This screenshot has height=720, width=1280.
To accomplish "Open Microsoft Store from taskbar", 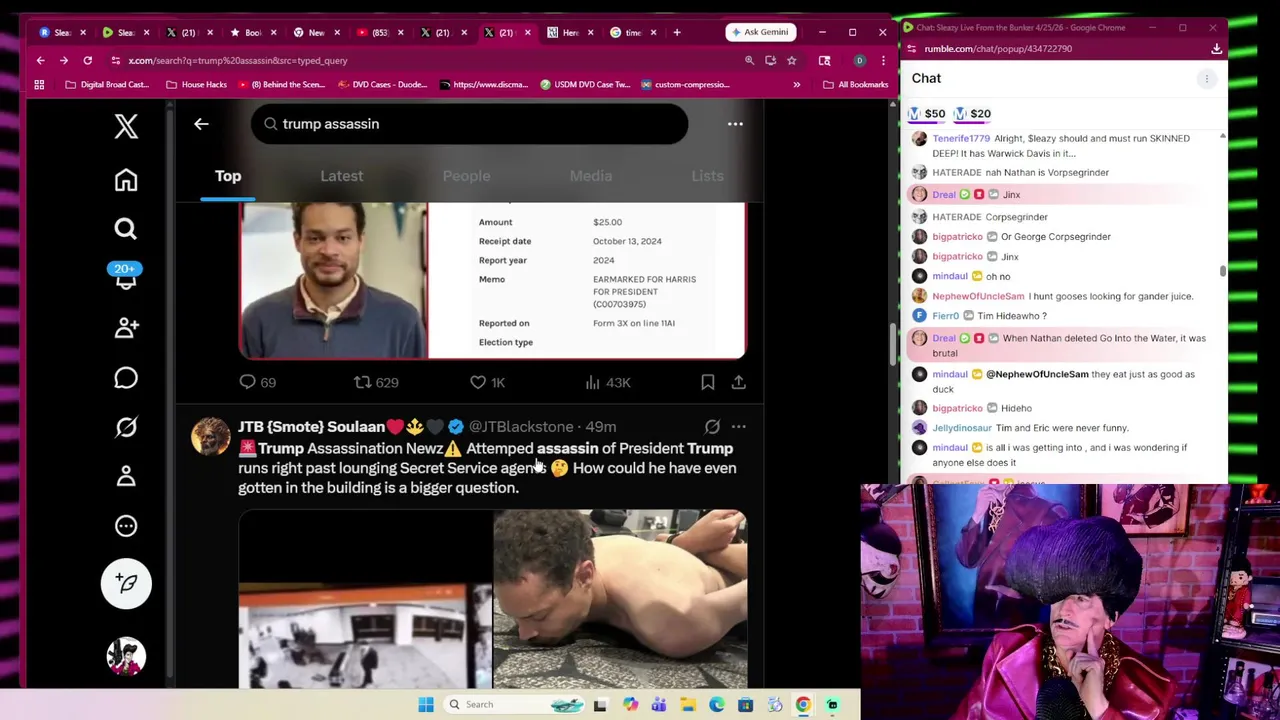I will click(x=745, y=704).
